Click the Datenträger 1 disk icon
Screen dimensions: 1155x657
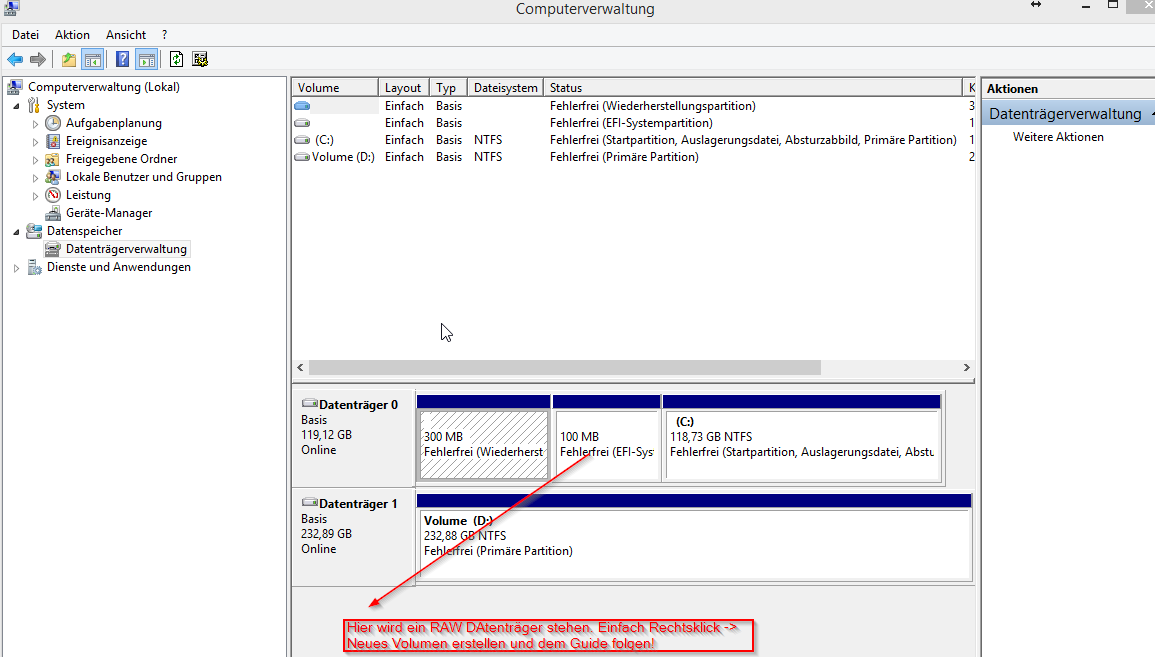309,502
